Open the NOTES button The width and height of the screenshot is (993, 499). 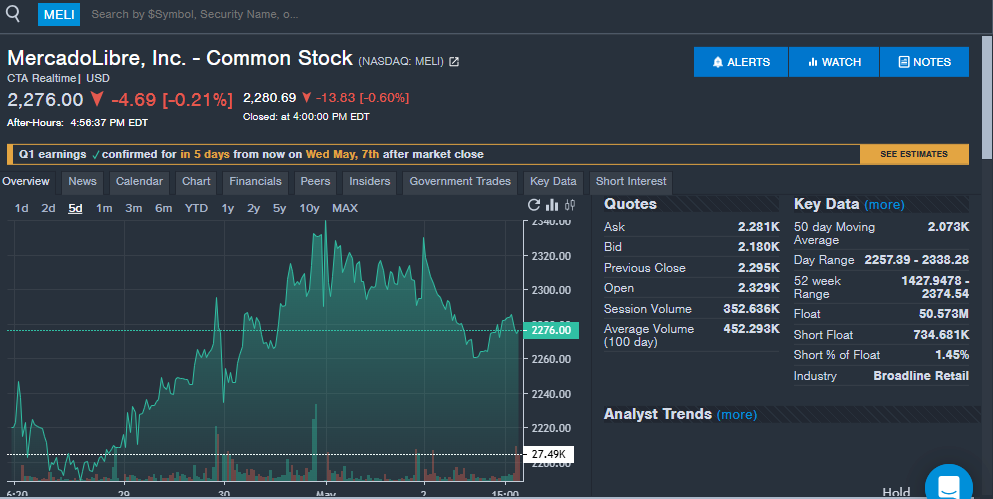point(925,62)
